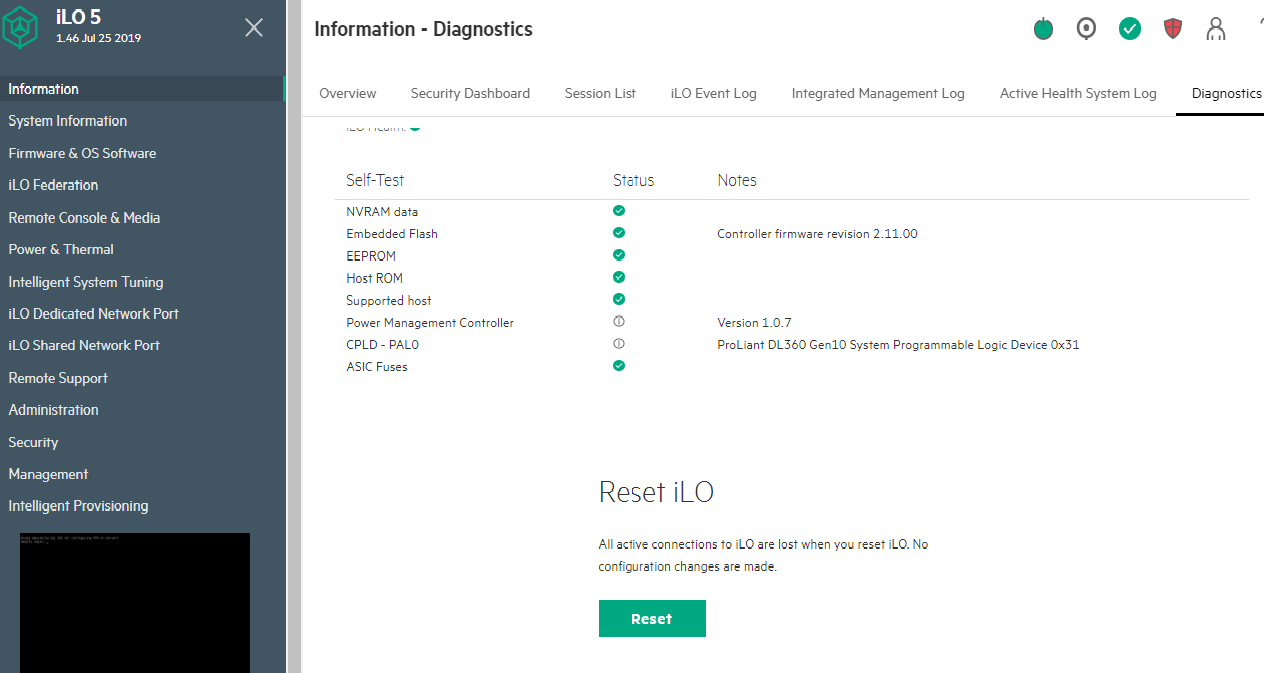Click the Information - Diagnostics page title
1264x673 pixels.
coord(423,29)
